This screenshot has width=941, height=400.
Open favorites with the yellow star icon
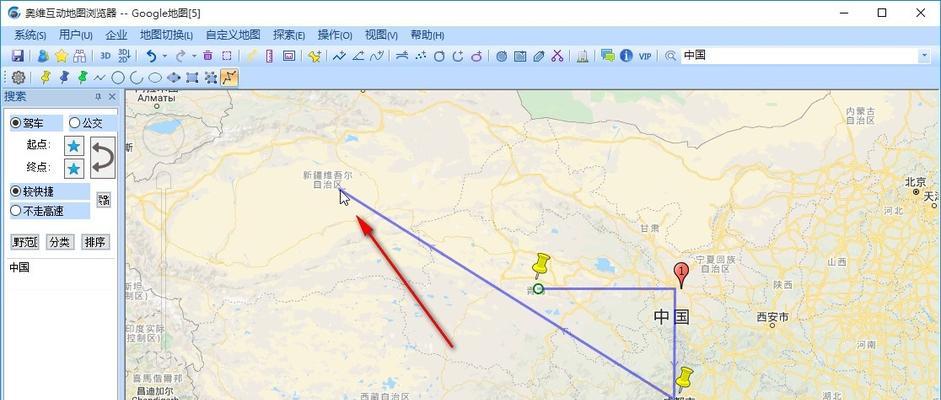[x=62, y=56]
